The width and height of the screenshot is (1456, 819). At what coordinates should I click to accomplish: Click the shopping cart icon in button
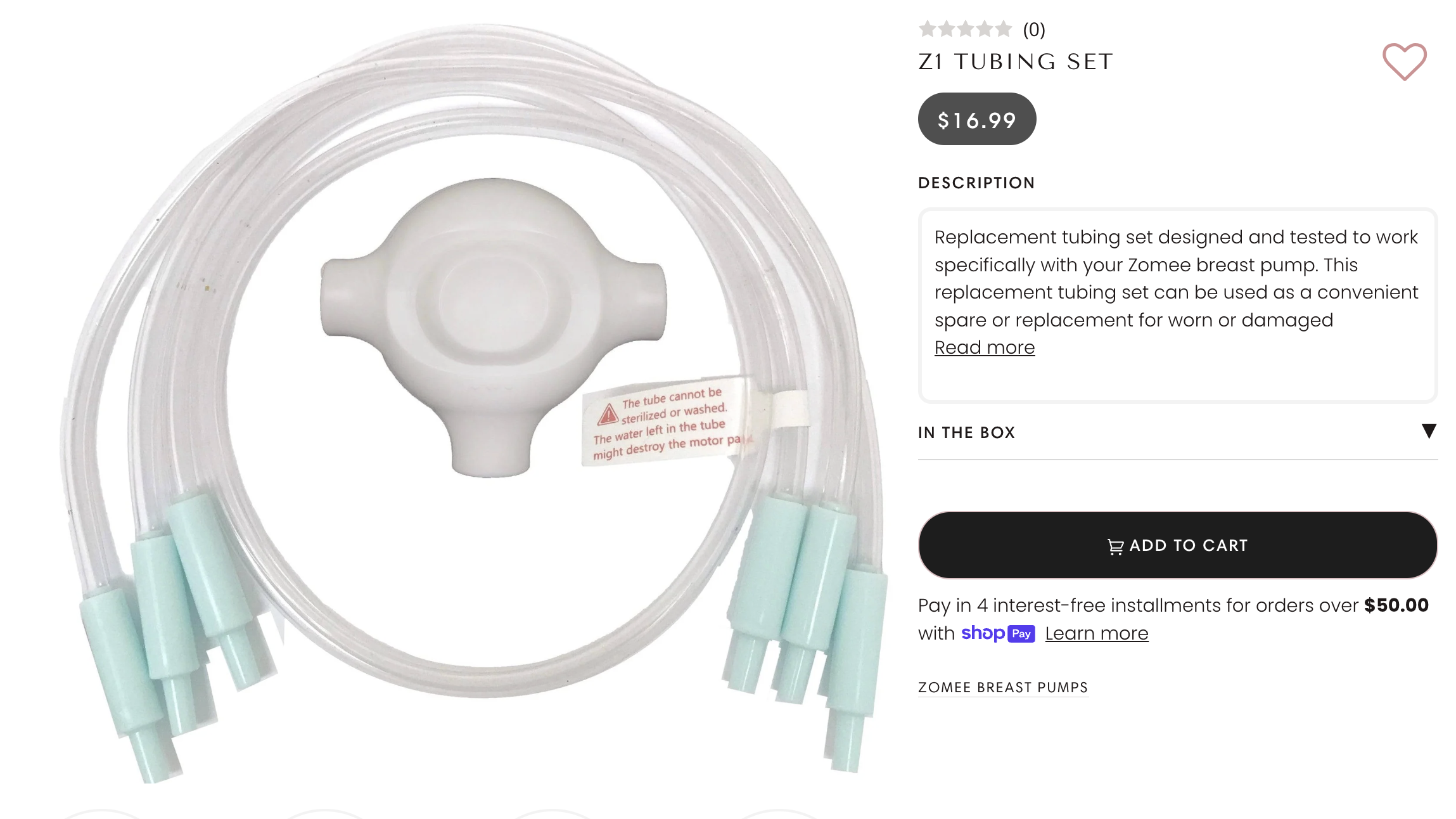1116,546
